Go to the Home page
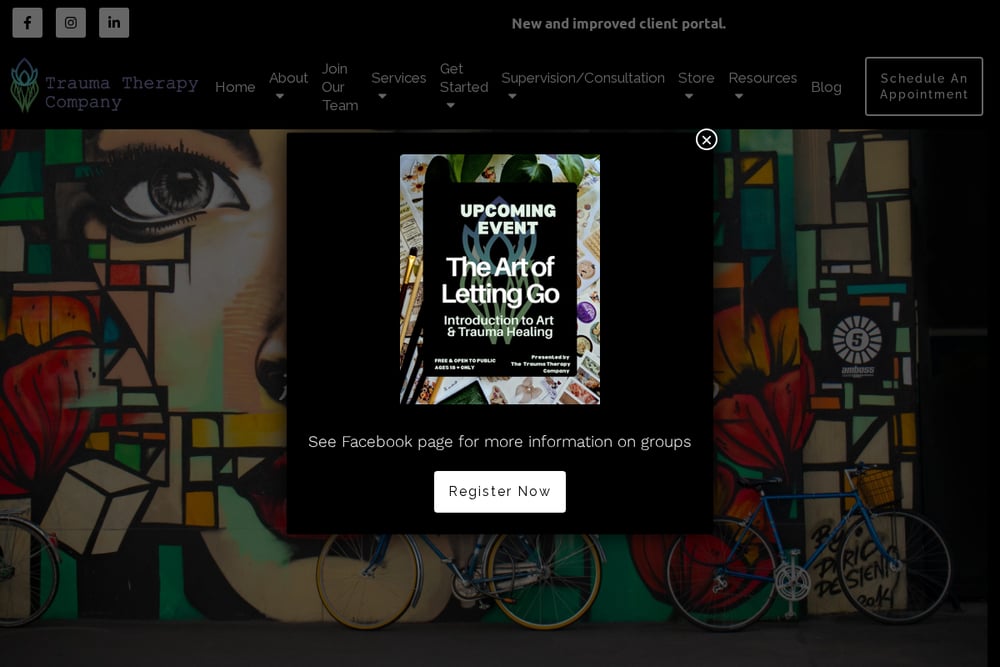The height and width of the screenshot is (667, 1000). pyautogui.click(x=235, y=87)
